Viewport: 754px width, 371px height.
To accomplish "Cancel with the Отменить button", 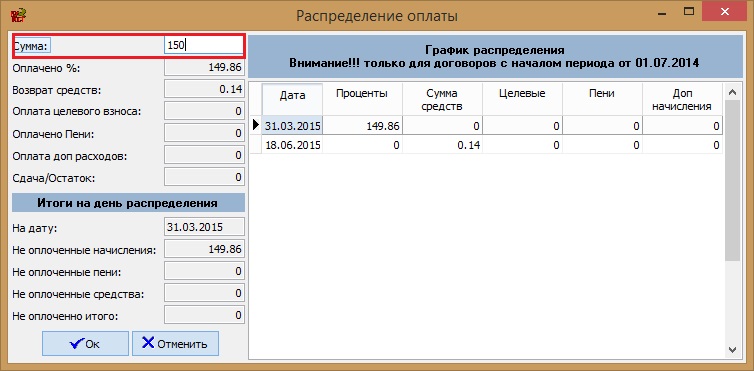I will pyautogui.click(x=175, y=344).
